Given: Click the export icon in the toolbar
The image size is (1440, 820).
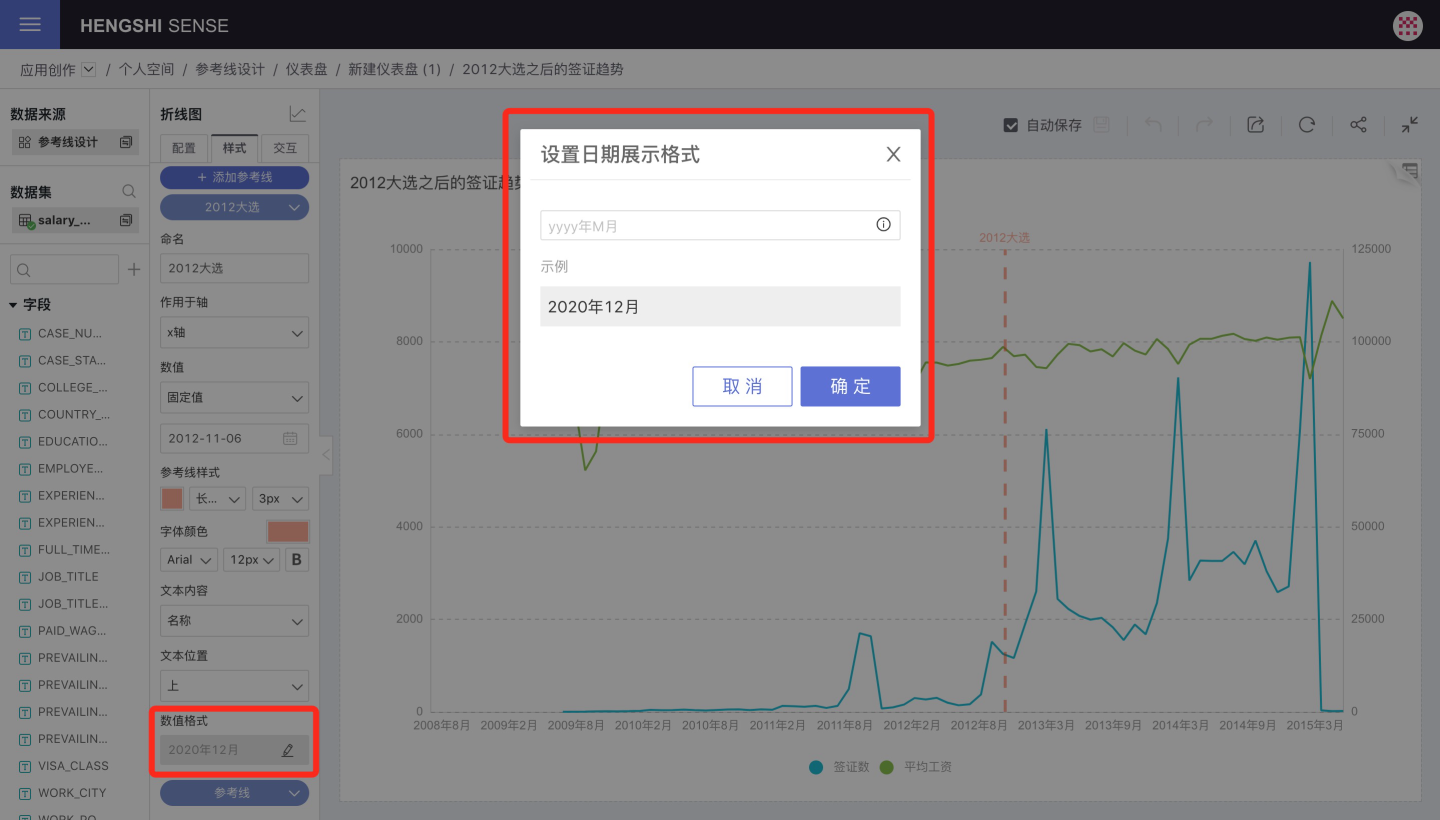Looking at the screenshot, I should [1256, 125].
